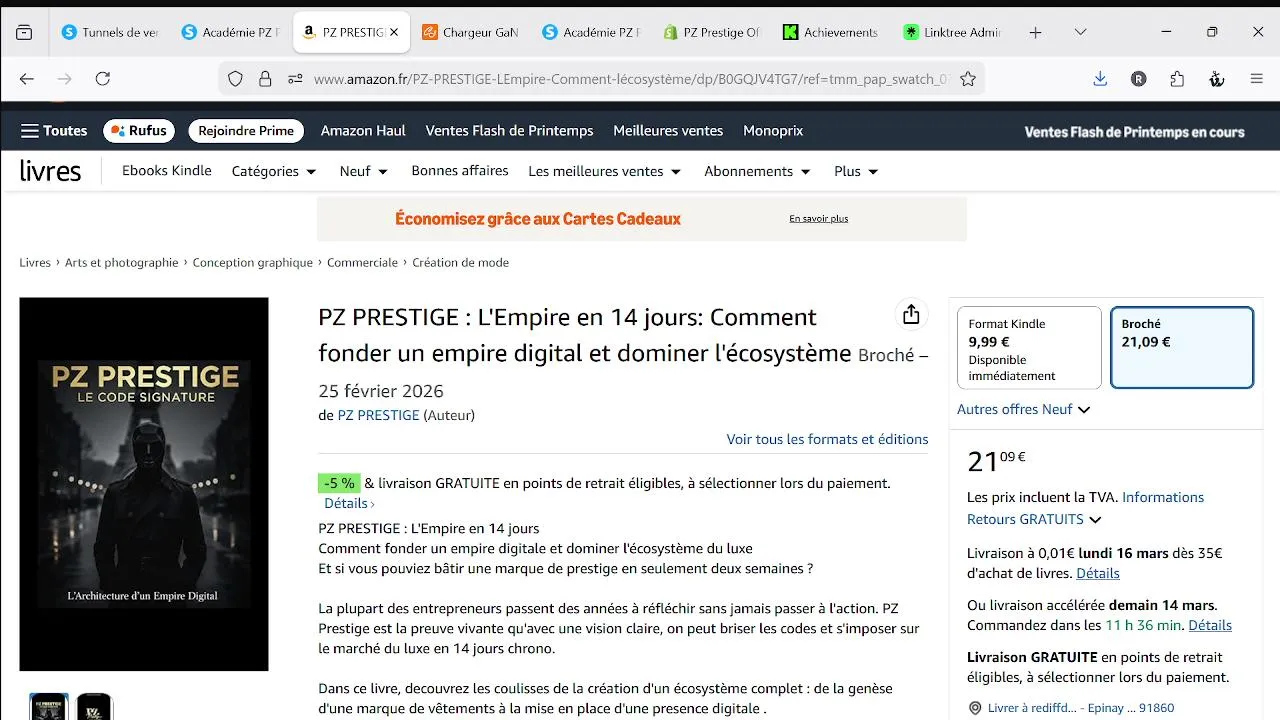Open a new tab with the plus button
The image size is (1280, 720).
pyautogui.click(x=1036, y=32)
